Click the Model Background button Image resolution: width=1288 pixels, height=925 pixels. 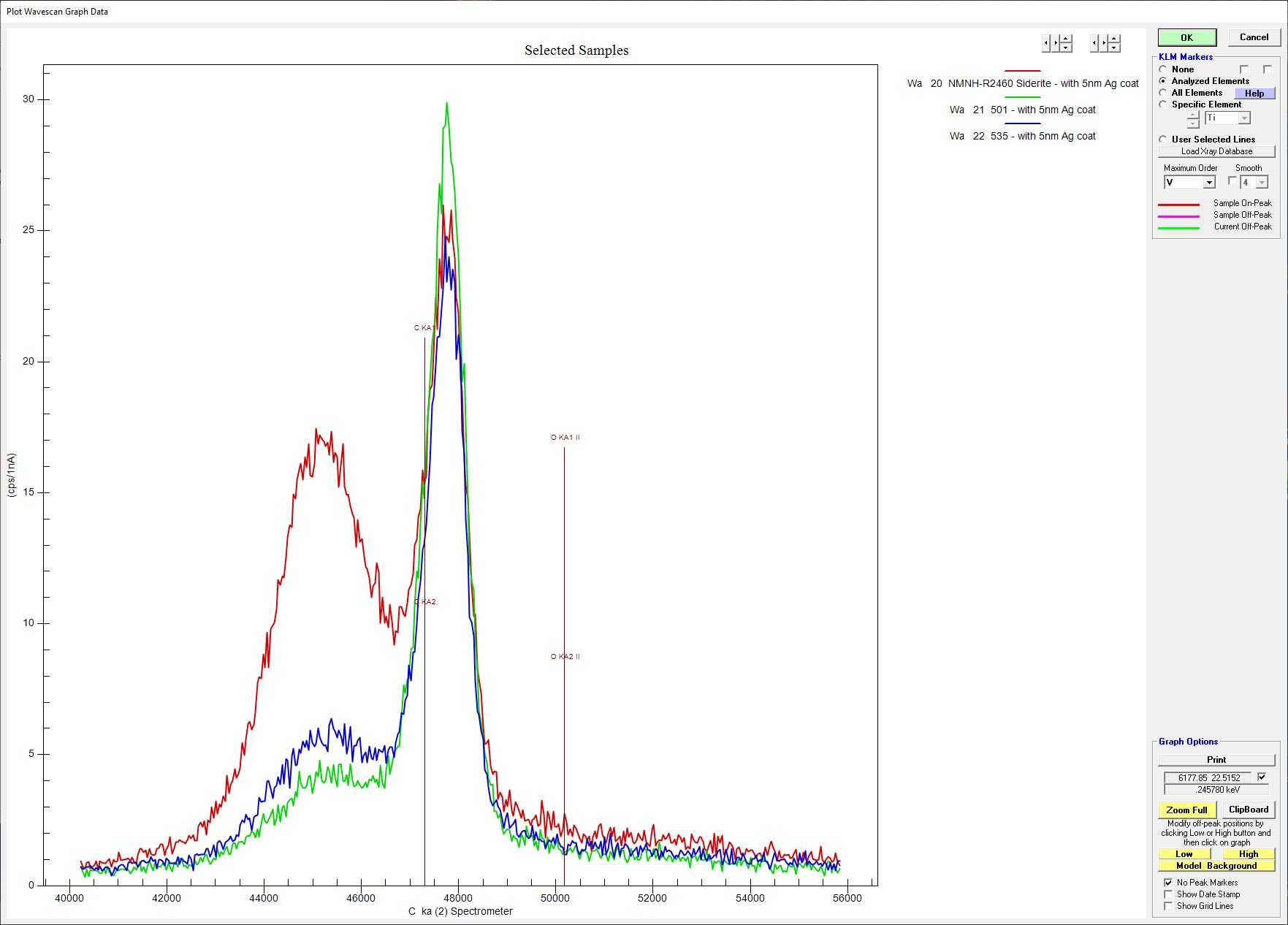pos(1216,866)
